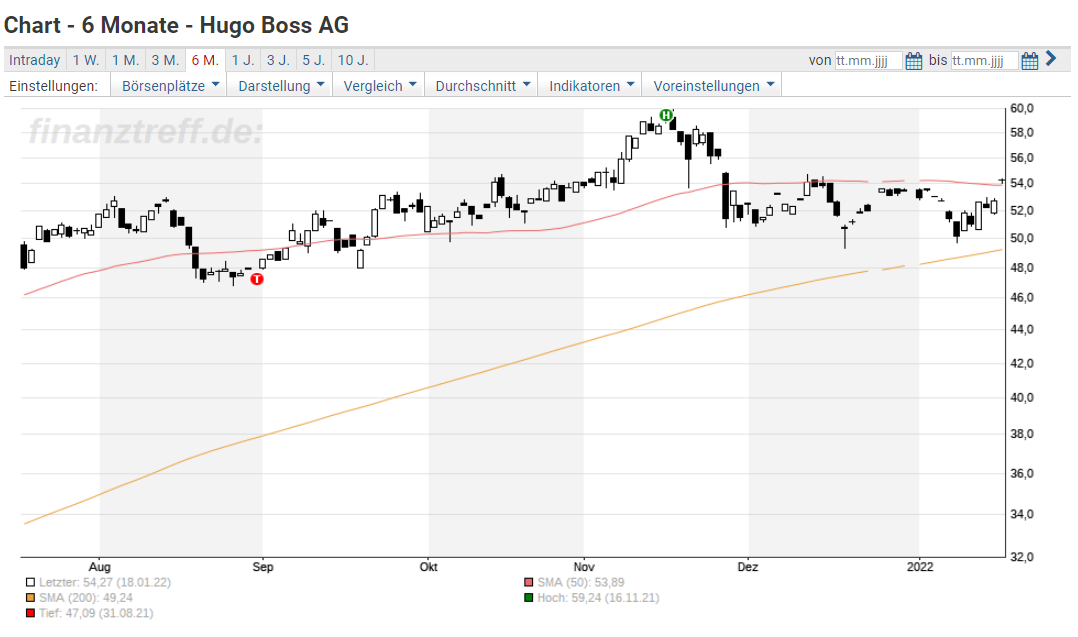
Task: Click the green Hoch legend swatch
Action: pos(528,598)
